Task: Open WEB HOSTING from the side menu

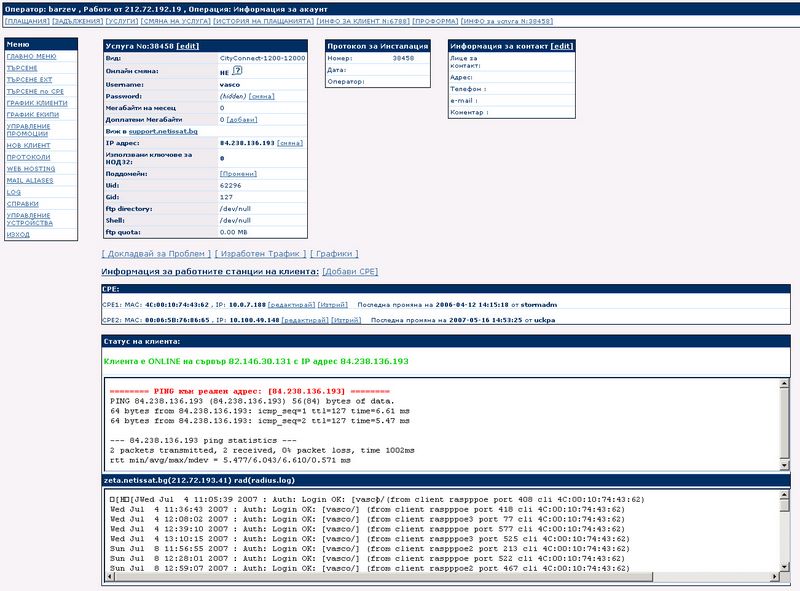Action: [31, 169]
